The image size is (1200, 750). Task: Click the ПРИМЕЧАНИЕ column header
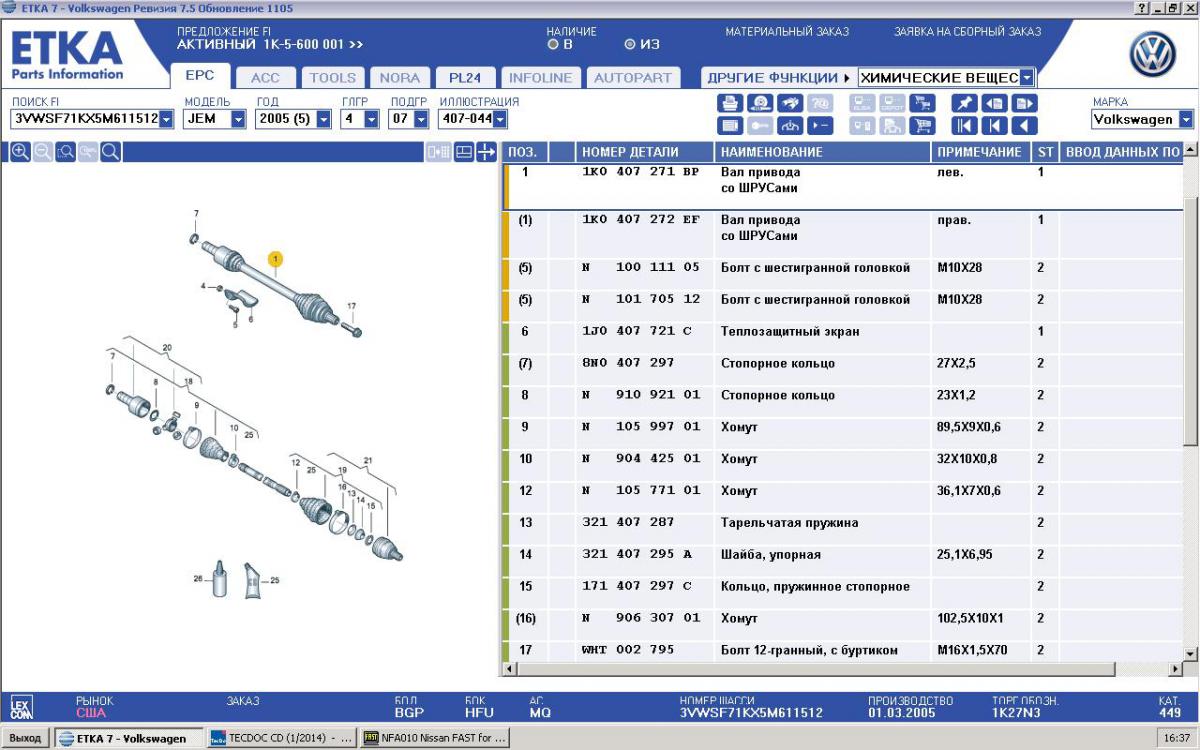(979, 152)
